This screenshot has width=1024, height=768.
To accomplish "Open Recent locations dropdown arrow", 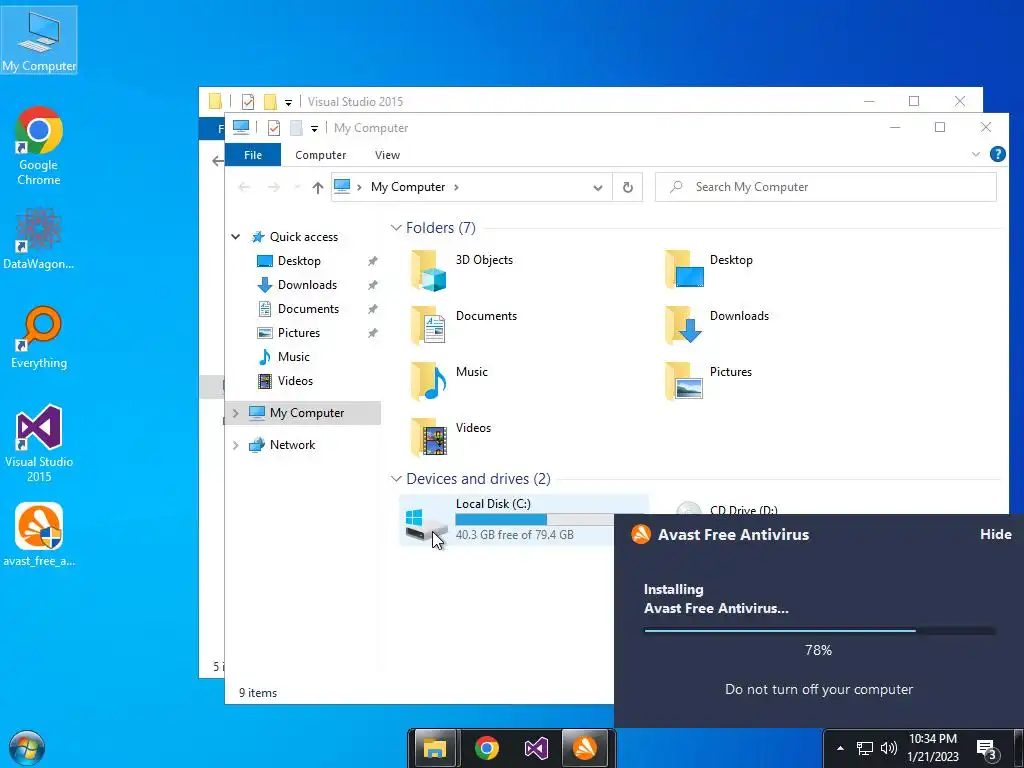I will (x=297, y=187).
